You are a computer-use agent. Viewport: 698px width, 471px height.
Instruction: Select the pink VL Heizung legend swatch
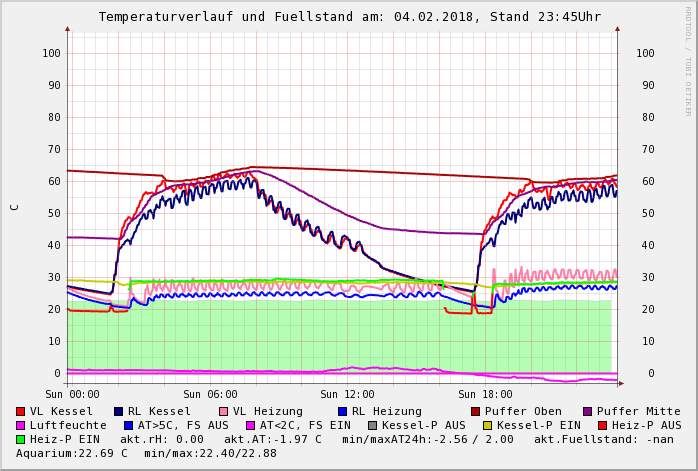pyautogui.click(x=224, y=411)
